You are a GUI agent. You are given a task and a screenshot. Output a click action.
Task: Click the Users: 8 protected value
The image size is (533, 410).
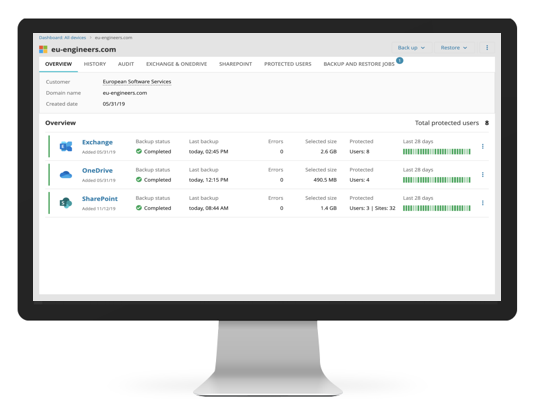pos(359,152)
